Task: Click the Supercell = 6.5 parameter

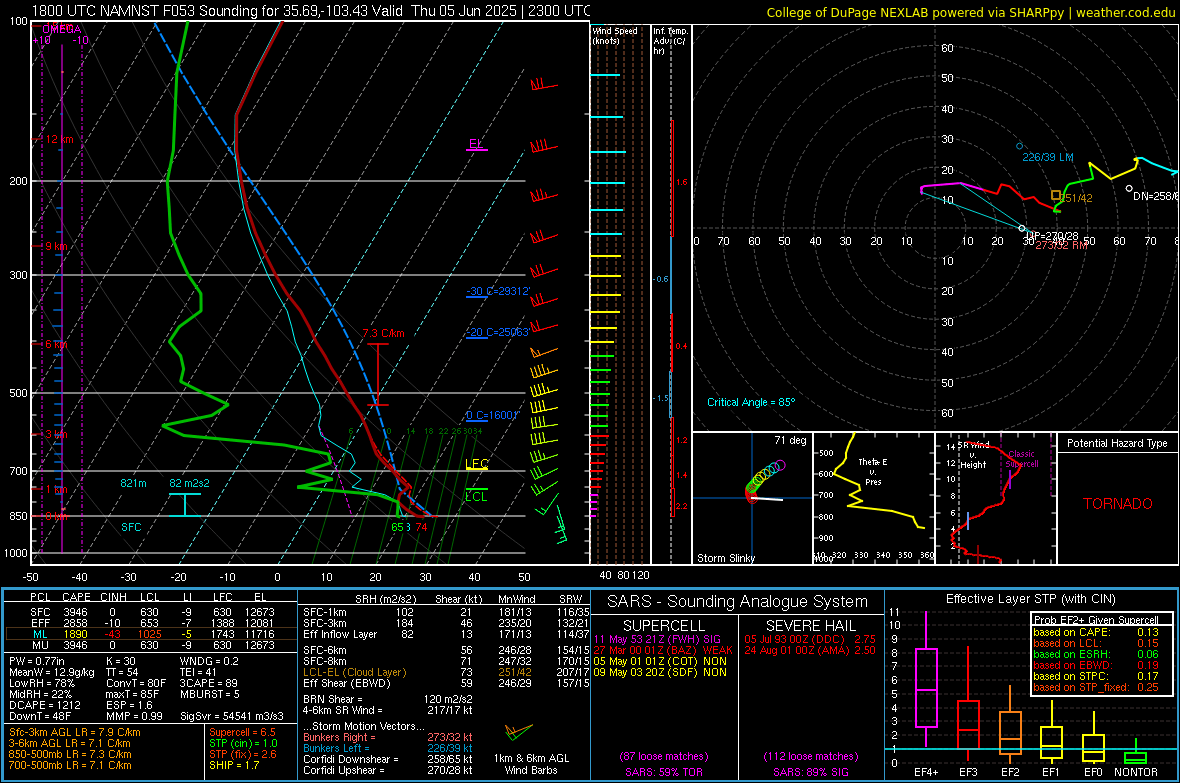Action: tap(242, 733)
